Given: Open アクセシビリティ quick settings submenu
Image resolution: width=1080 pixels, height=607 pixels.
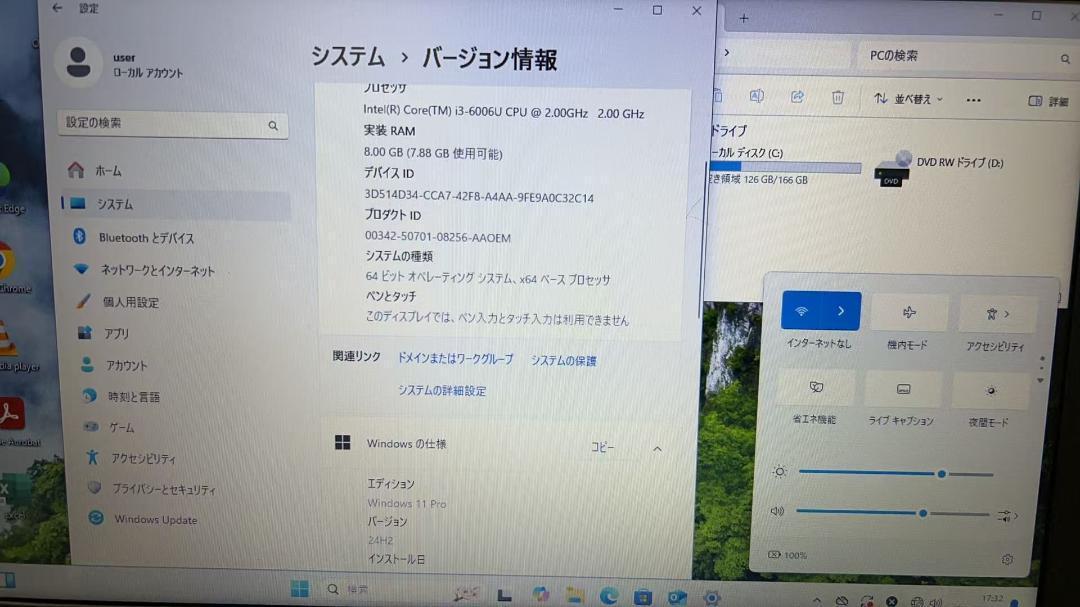Looking at the screenshot, I should coord(997,314).
